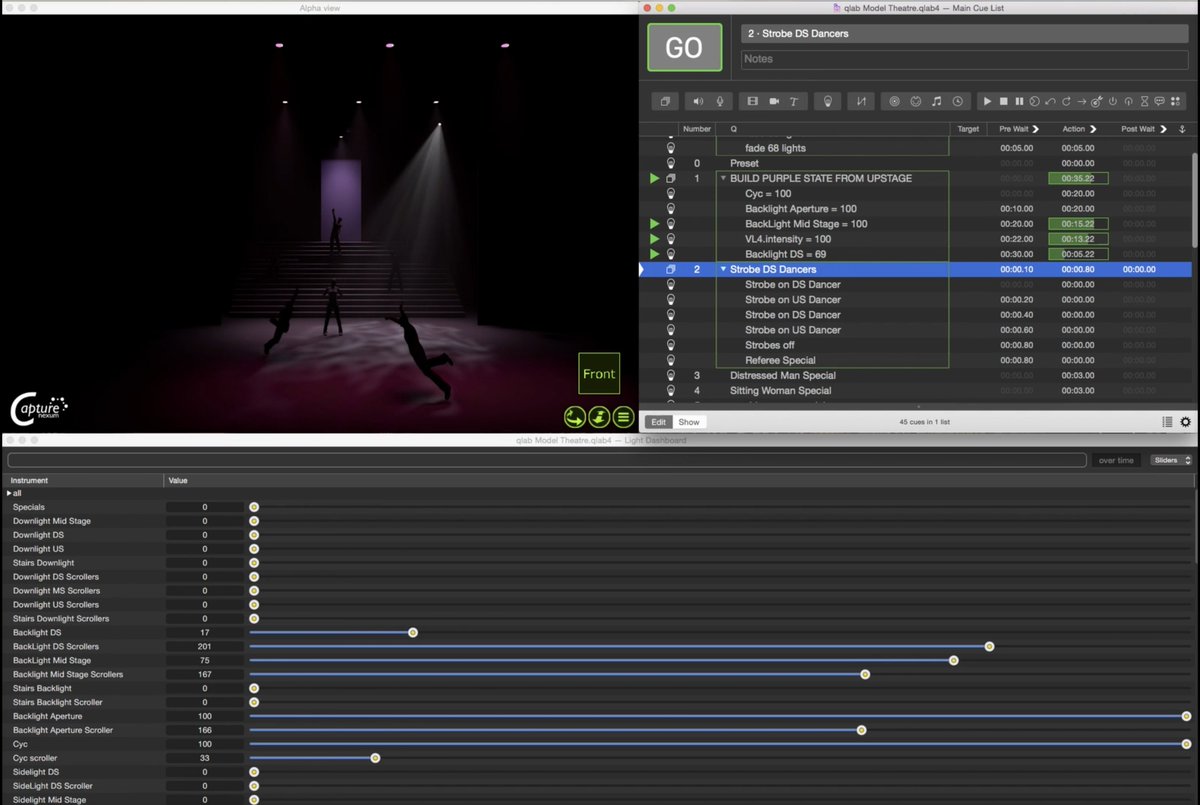Click the Light Dashboard command text field
Screen dimensions: 1200x805
tap(546, 460)
